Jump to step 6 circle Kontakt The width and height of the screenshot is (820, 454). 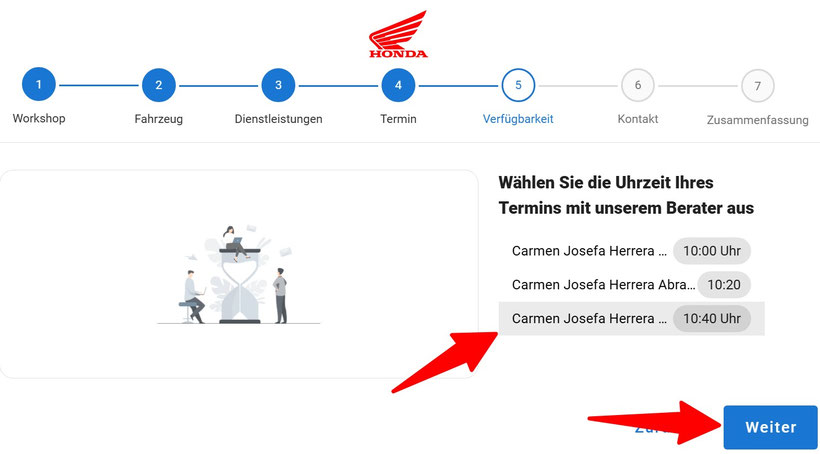pyautogui.click(x=637, y=85)
